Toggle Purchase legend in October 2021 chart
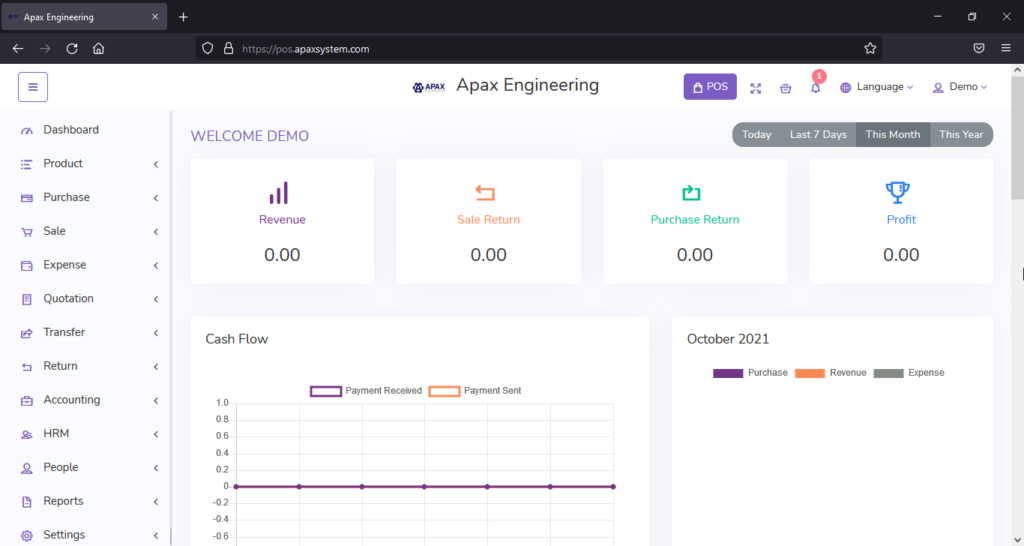The image size is (1024, 546). click(x=750, y=373)
